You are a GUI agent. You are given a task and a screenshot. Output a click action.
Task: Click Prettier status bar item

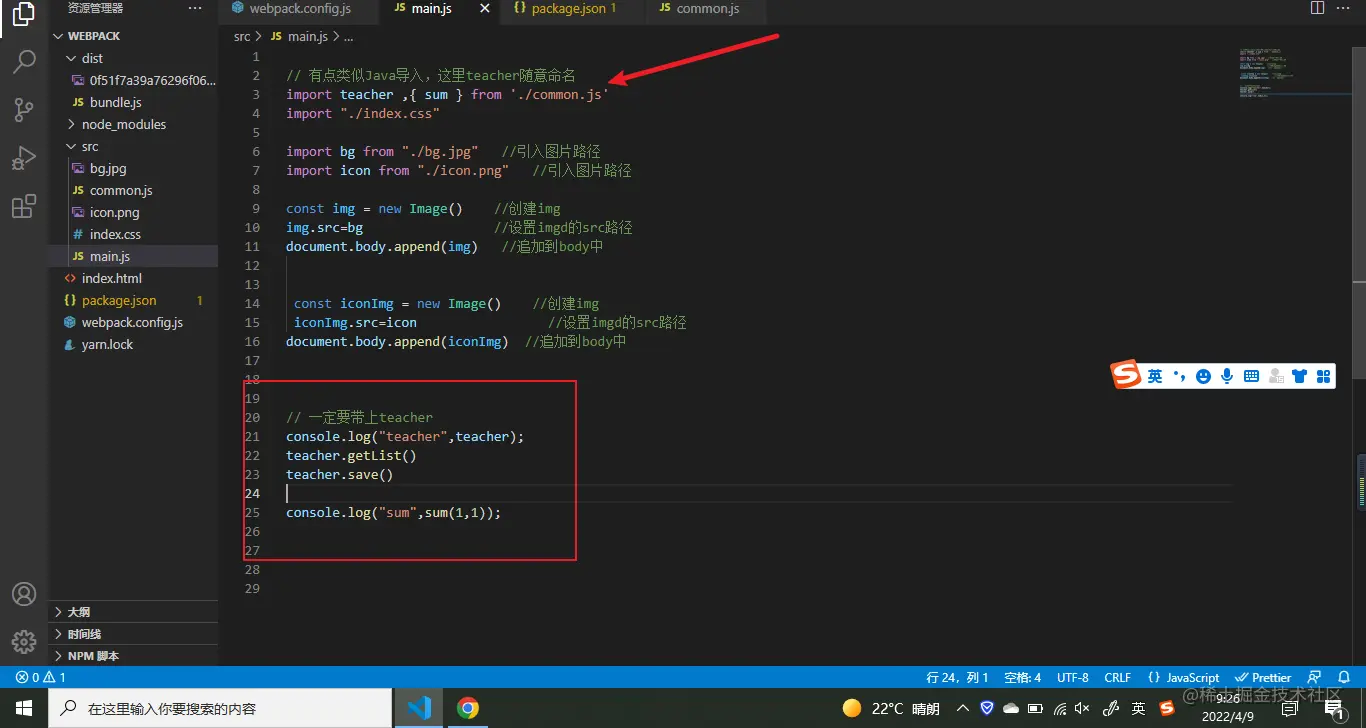[1264, 677]
